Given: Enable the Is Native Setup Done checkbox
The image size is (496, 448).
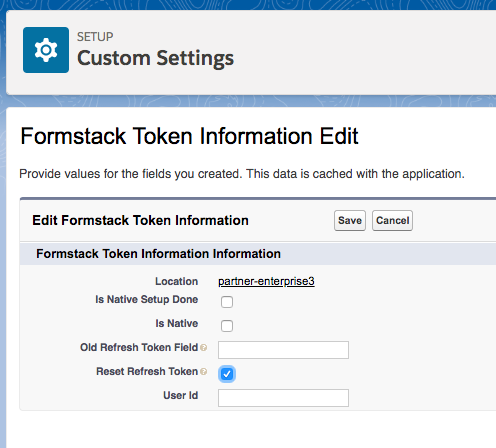Looking at the screenshot, I should pos(227,302).
